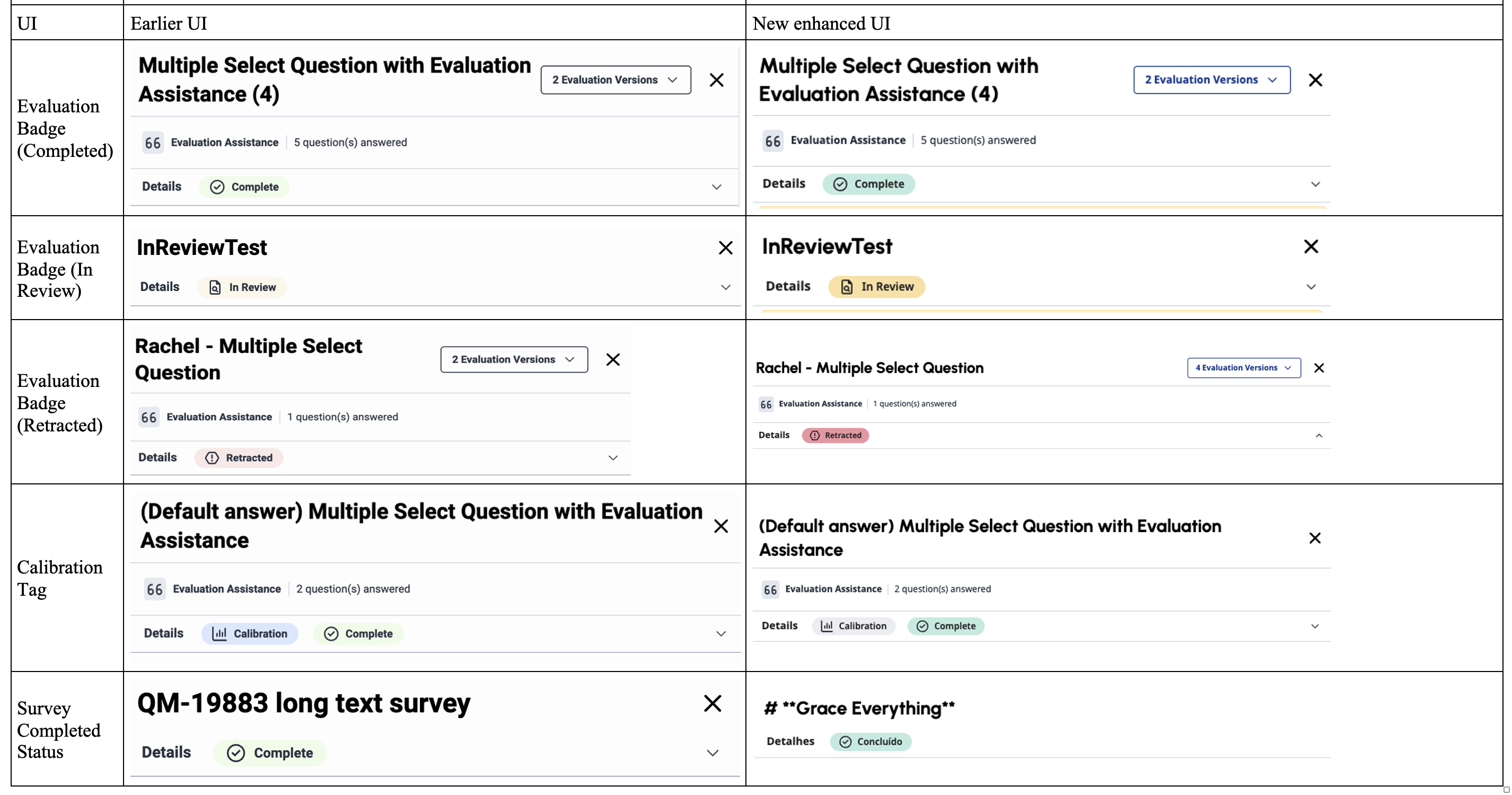This screenshot has width=1512, height=795.
Task: Click the grey Calibration tag in new enhanced UI
Action: [x=854, y=626]
